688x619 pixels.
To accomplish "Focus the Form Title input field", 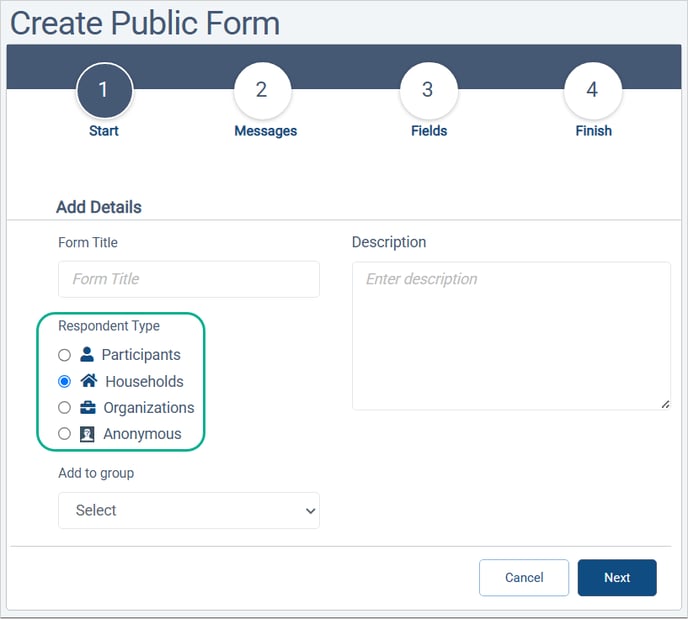I will pos(189,279).
